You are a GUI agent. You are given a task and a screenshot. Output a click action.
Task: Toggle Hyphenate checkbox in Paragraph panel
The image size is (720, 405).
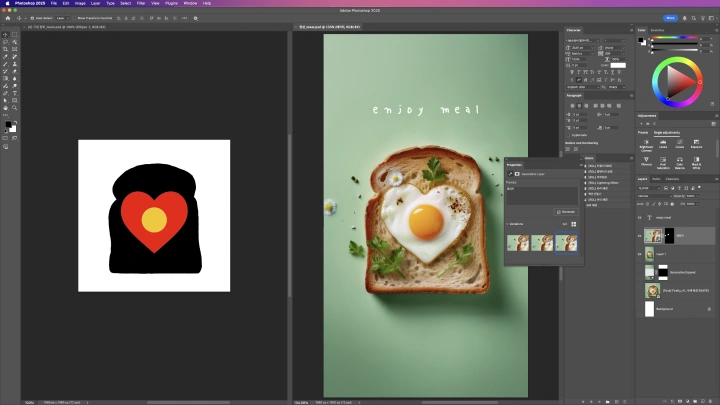pyautogui.click(x=568, y=135)
